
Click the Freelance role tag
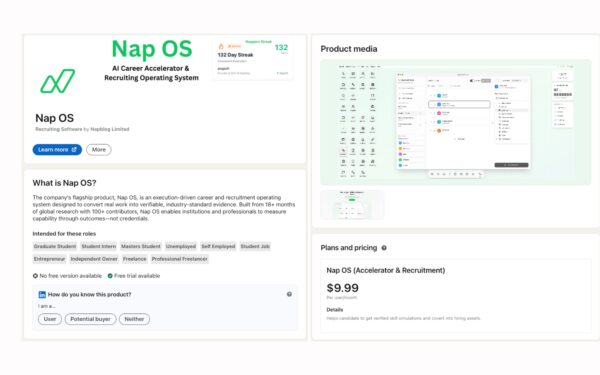point(134,259)
